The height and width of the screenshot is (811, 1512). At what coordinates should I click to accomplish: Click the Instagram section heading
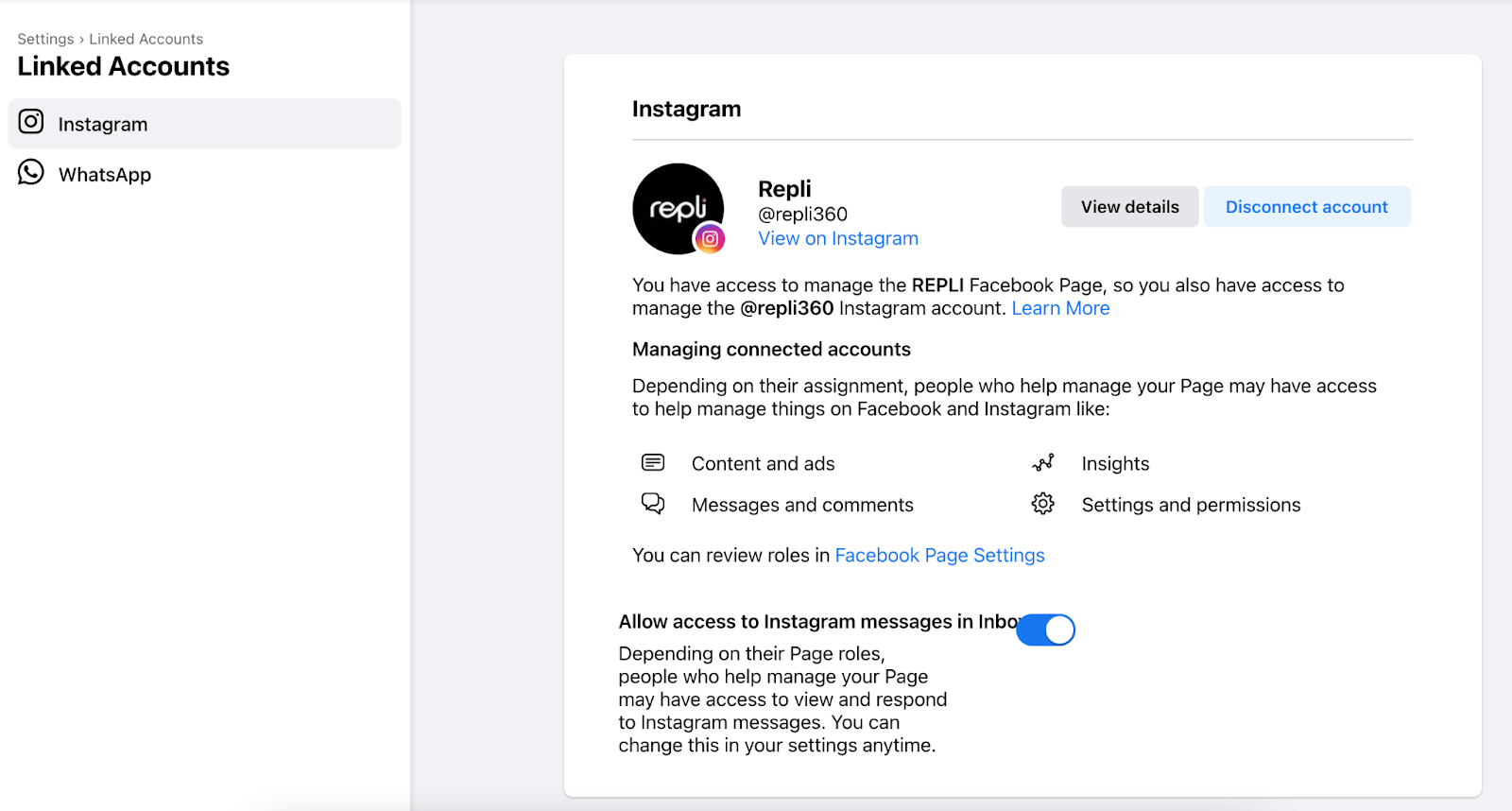click(x=687, y=109)
